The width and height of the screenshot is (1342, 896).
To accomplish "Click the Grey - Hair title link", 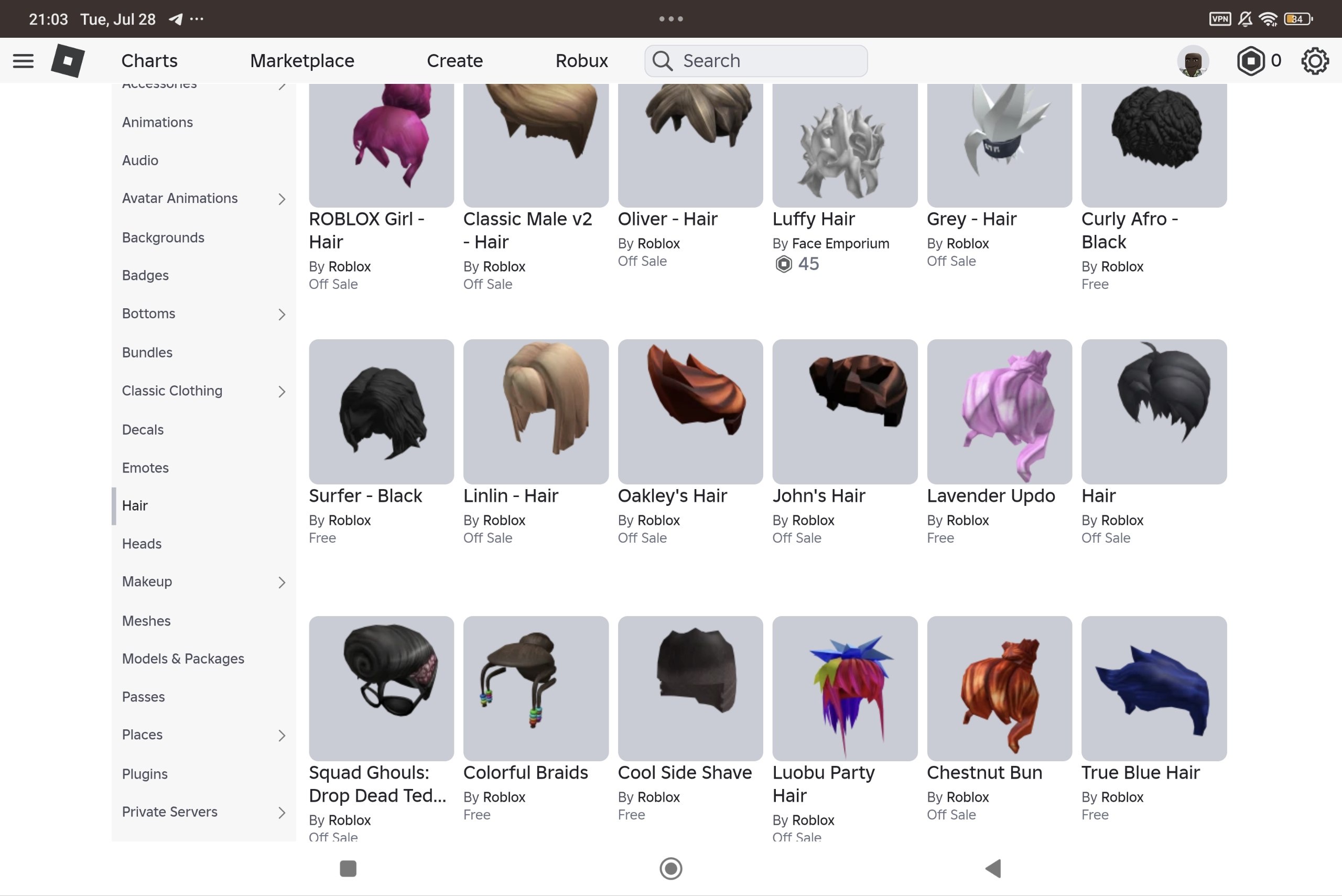I will point(971,219).
